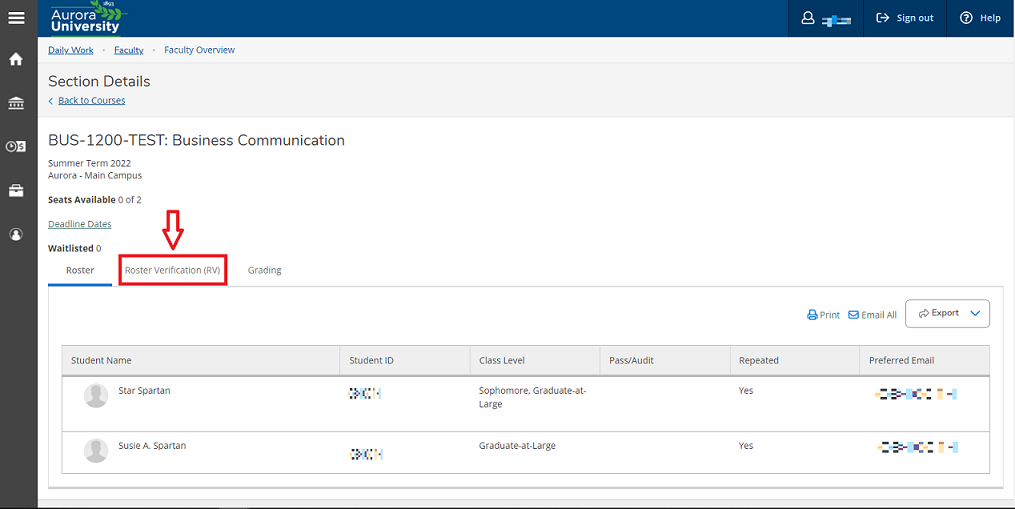This screenshot has height=509, width=1015.
Task: Click the Help question mark icon
Action: coord(966,18)
